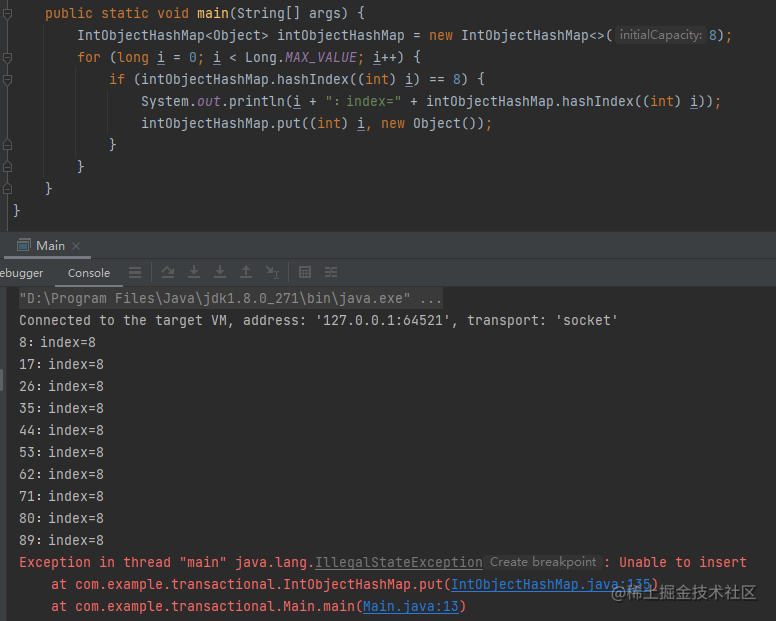Click console line '80: index=8'
This screenshot has width=776, height=621.
(61, 519)
